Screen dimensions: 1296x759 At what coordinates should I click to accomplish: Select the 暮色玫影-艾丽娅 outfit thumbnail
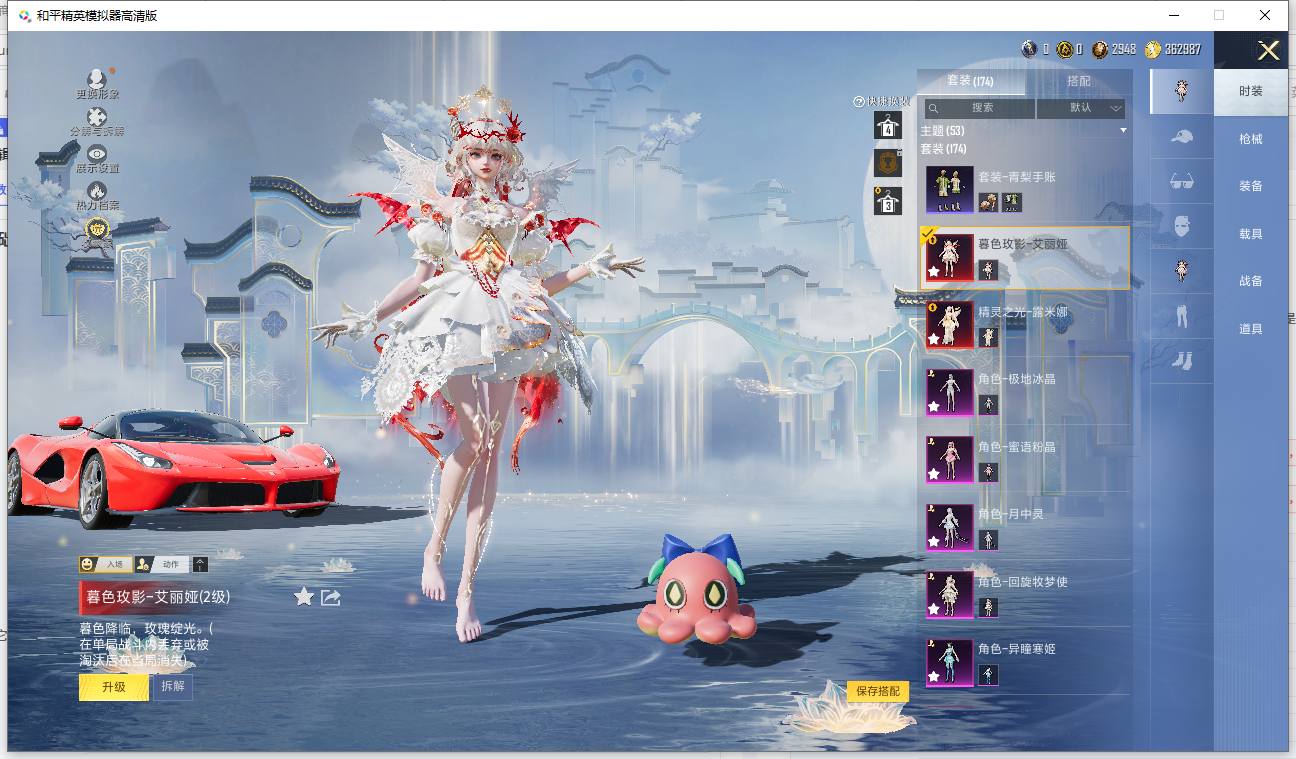[x=950, y=257]
